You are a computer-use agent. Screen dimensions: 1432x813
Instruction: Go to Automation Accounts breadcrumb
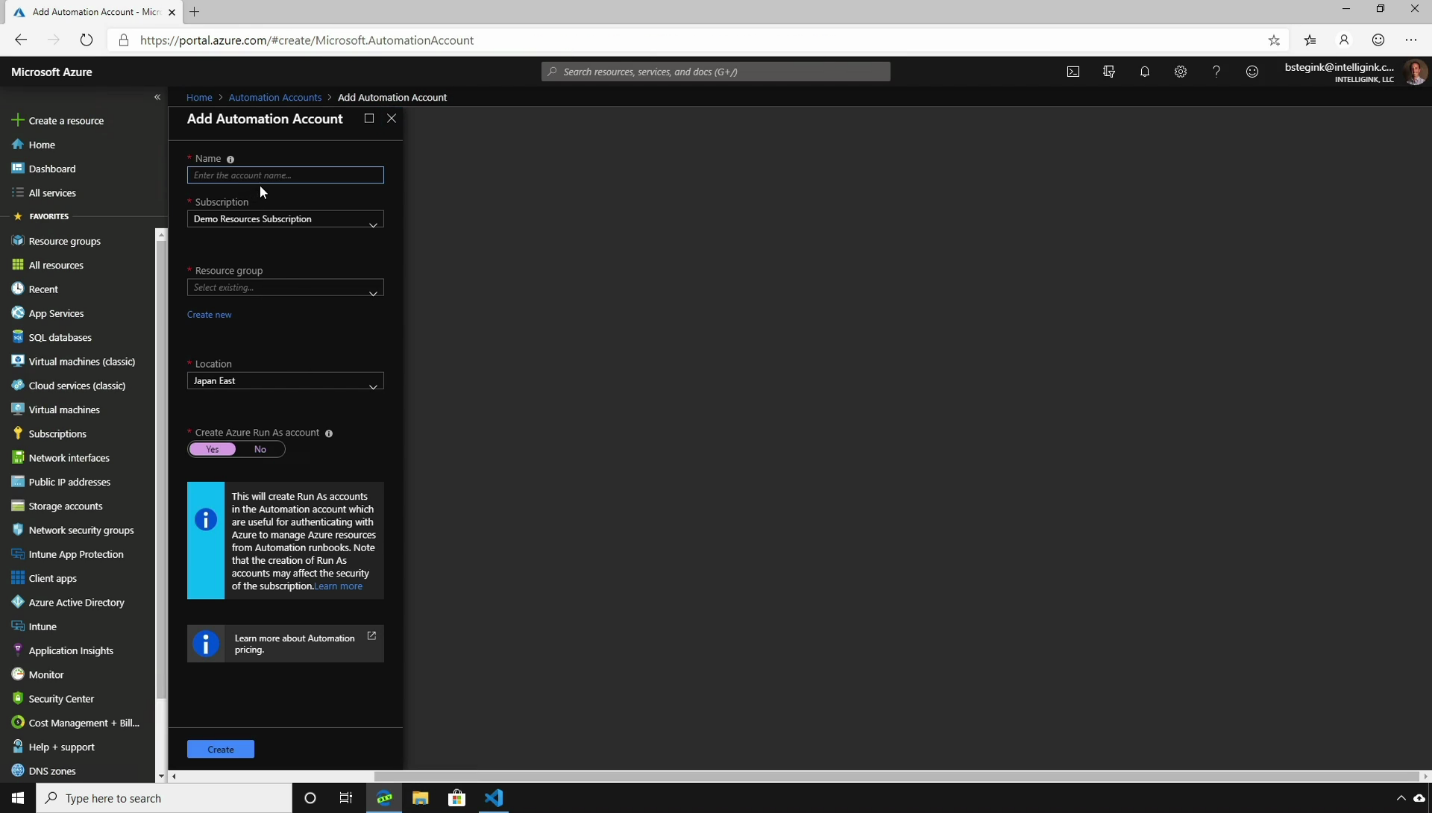click(x=275, y=97)
